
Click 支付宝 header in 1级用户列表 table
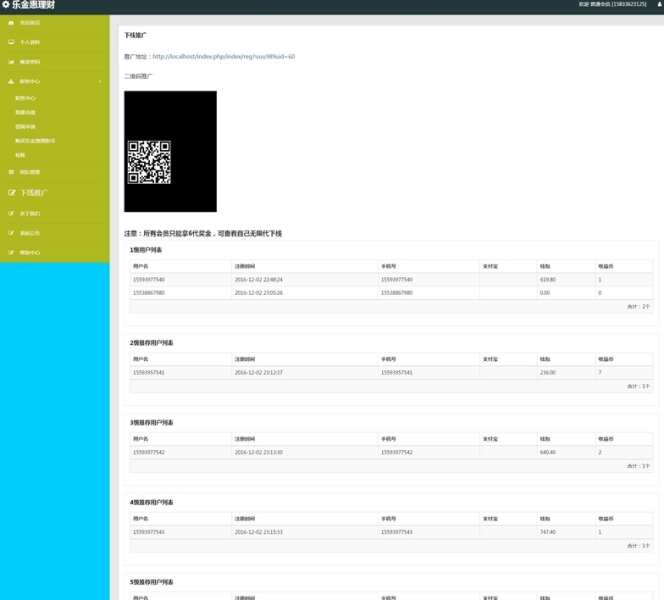490,266
